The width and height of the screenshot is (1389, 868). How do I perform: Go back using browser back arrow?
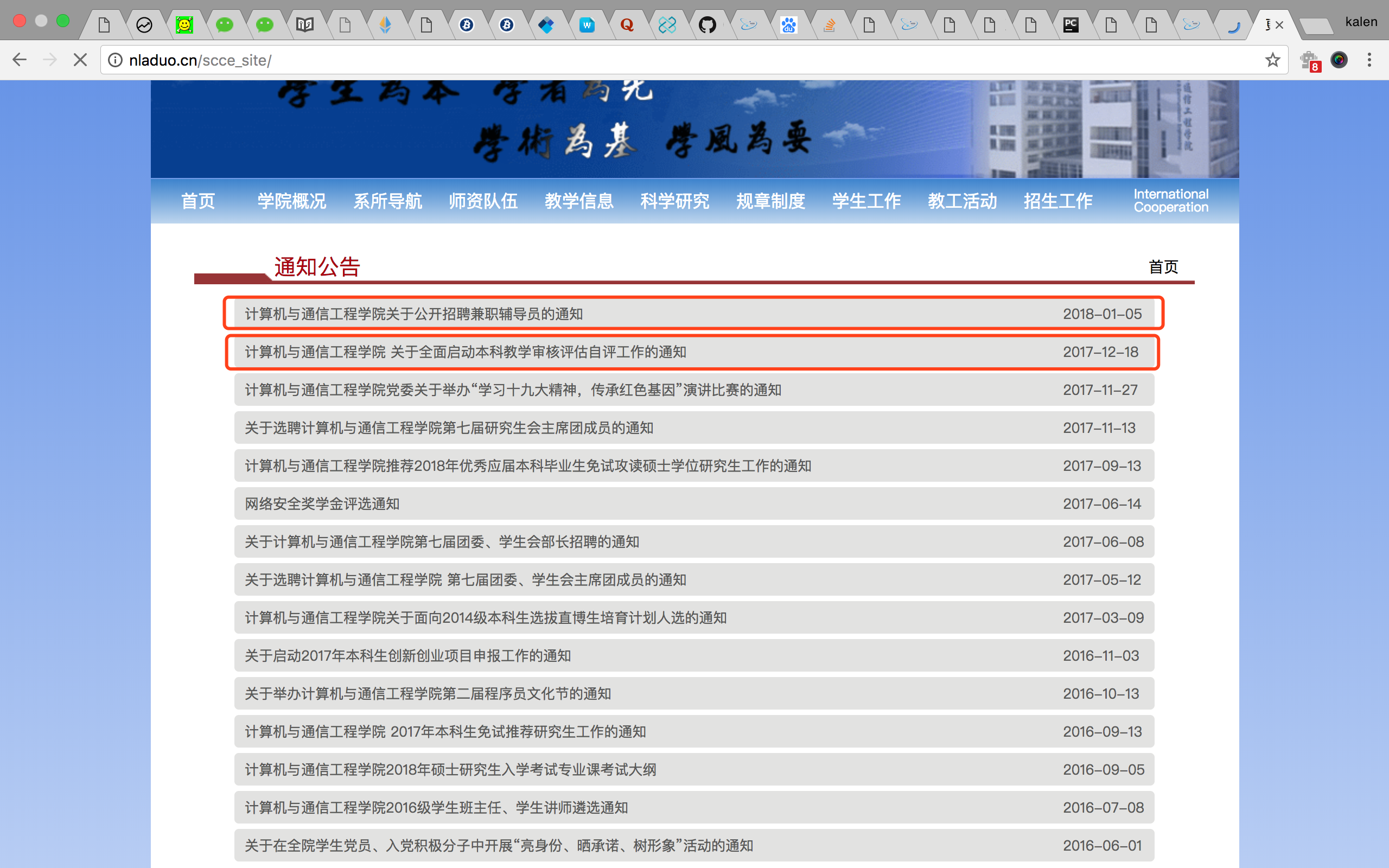[20, 60]
